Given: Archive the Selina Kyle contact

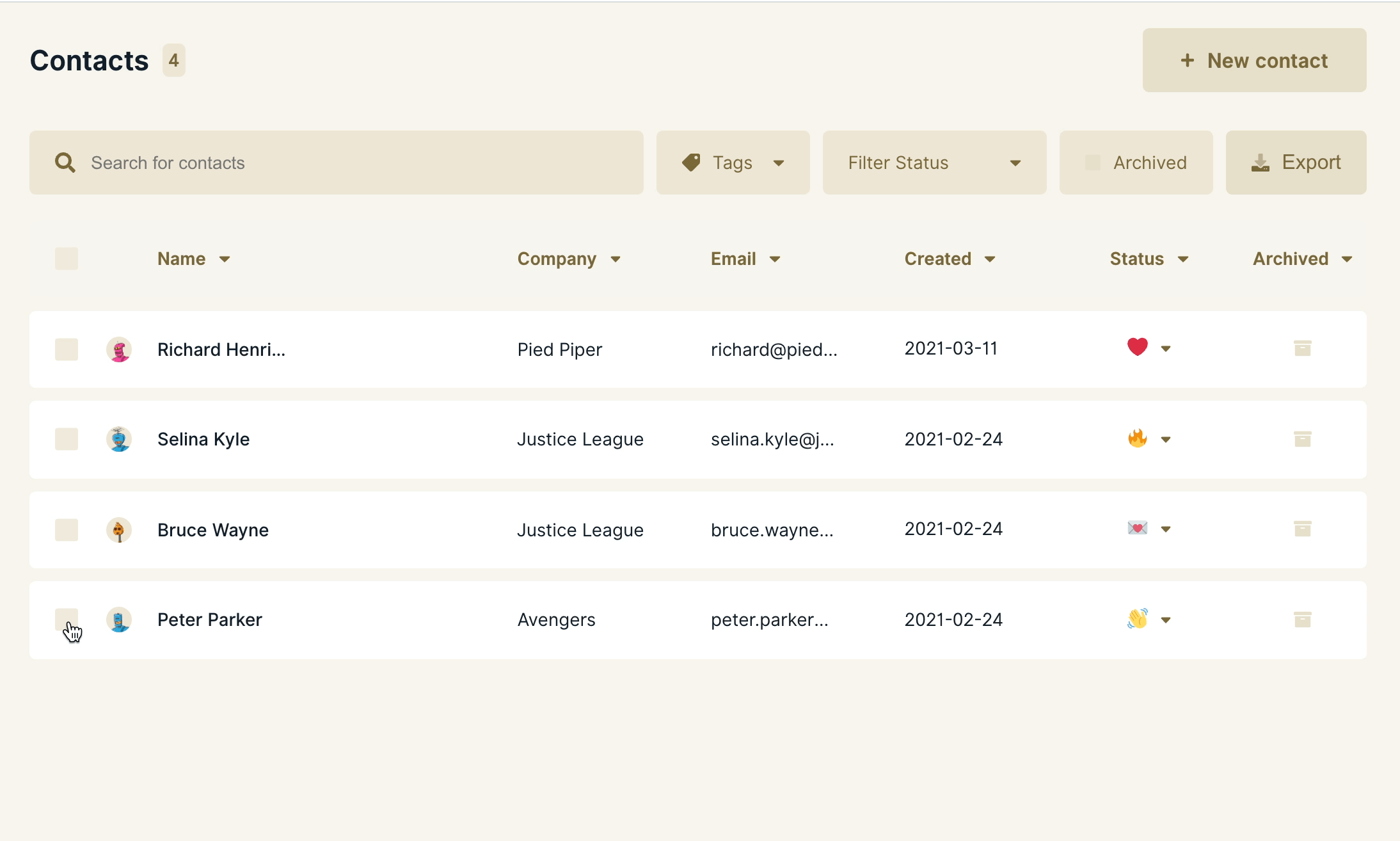Looking at the screenshot, I should (x=1302, y=439).
